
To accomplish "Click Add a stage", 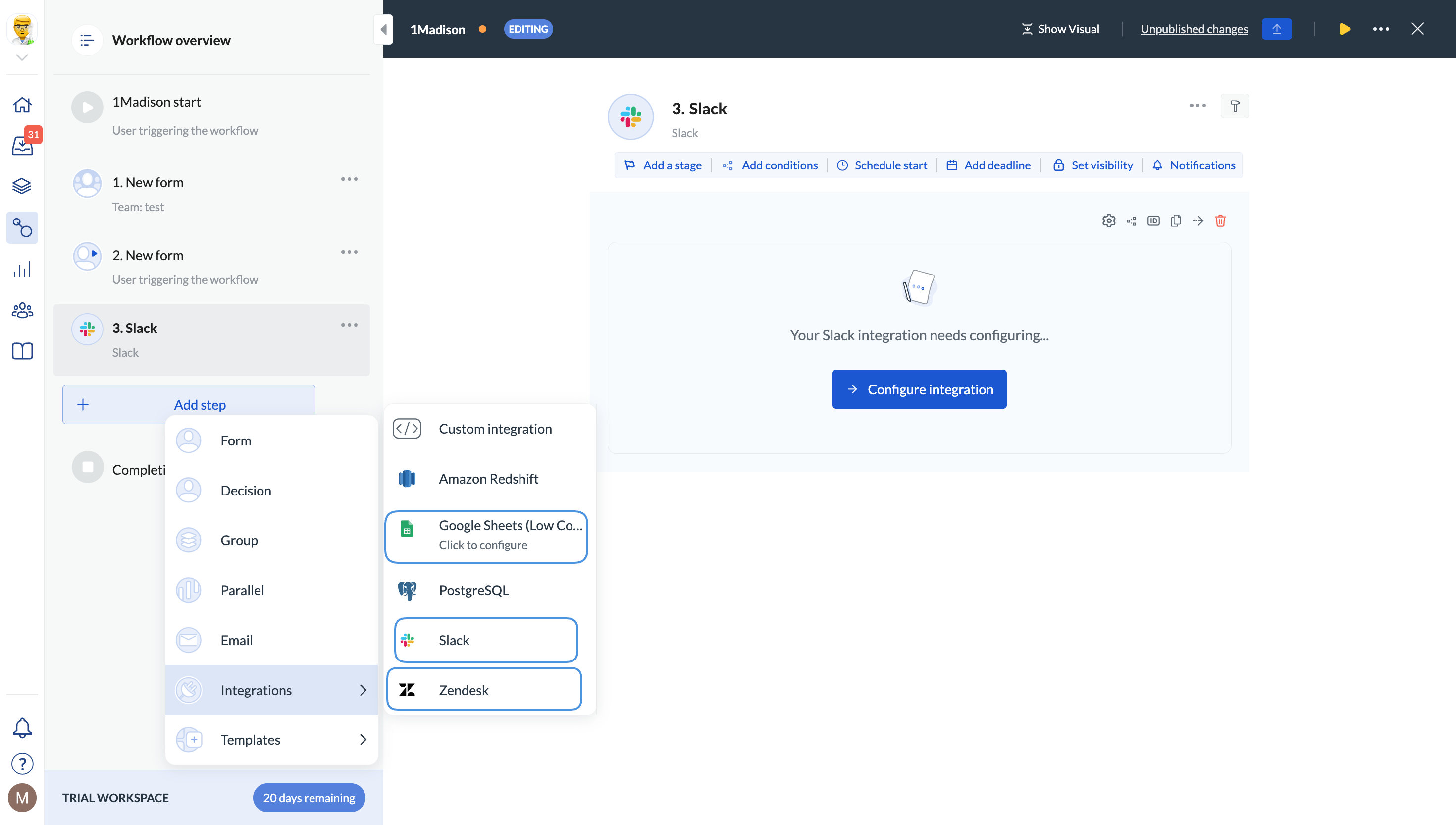I will [x=663, y=165].
